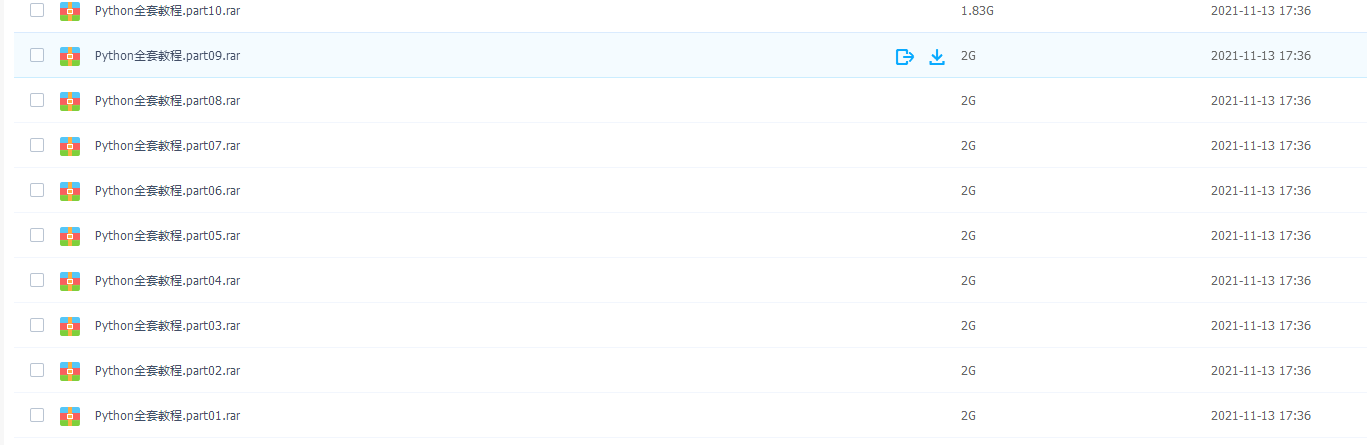Check the box next to part05.rar
The height and width of the screenshot is (445, 1367).
(x=37, y=235)
